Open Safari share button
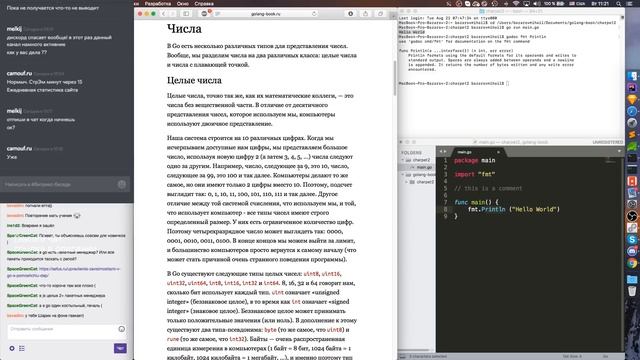 [x=365, y=13]
